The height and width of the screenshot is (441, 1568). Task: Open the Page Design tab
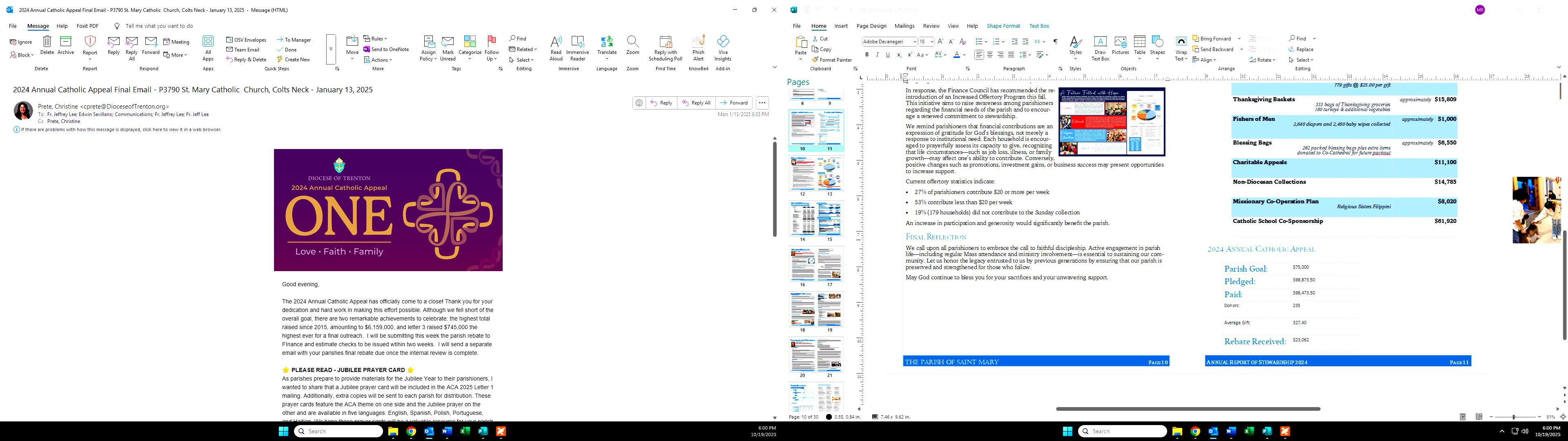point(871,26)
